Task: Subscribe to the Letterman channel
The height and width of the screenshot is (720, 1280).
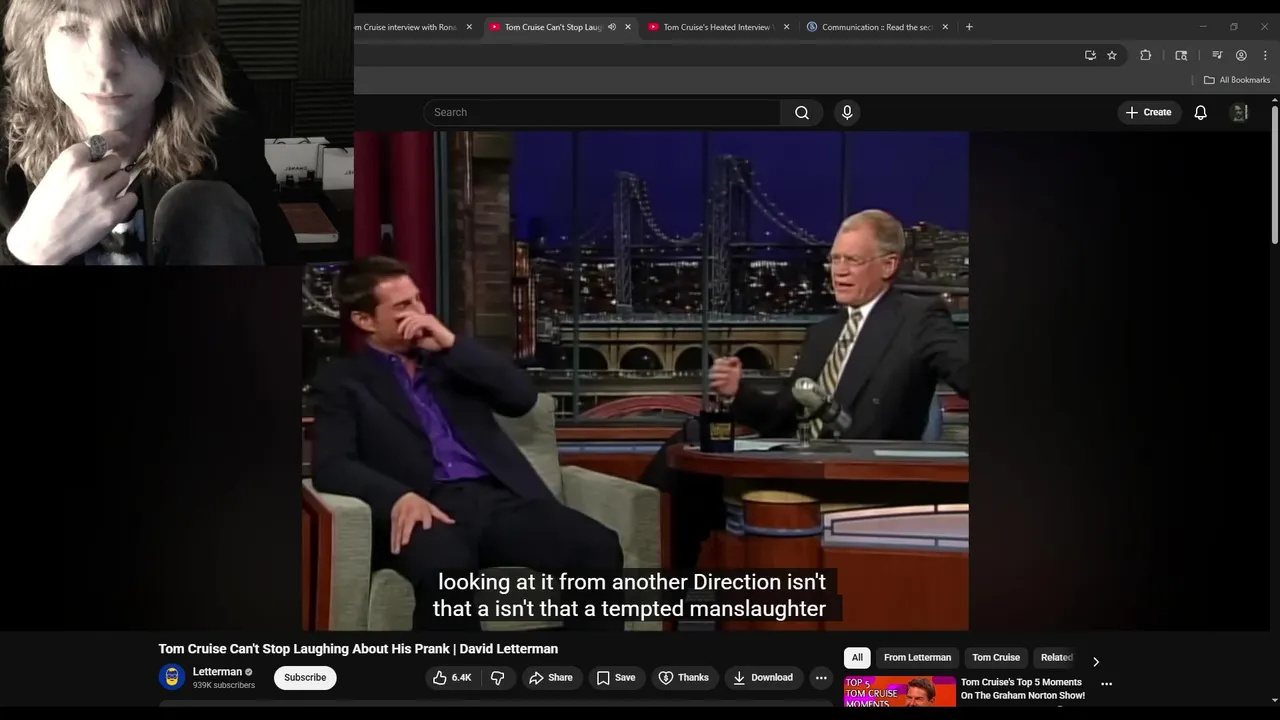Action: [x=305, y=678]
